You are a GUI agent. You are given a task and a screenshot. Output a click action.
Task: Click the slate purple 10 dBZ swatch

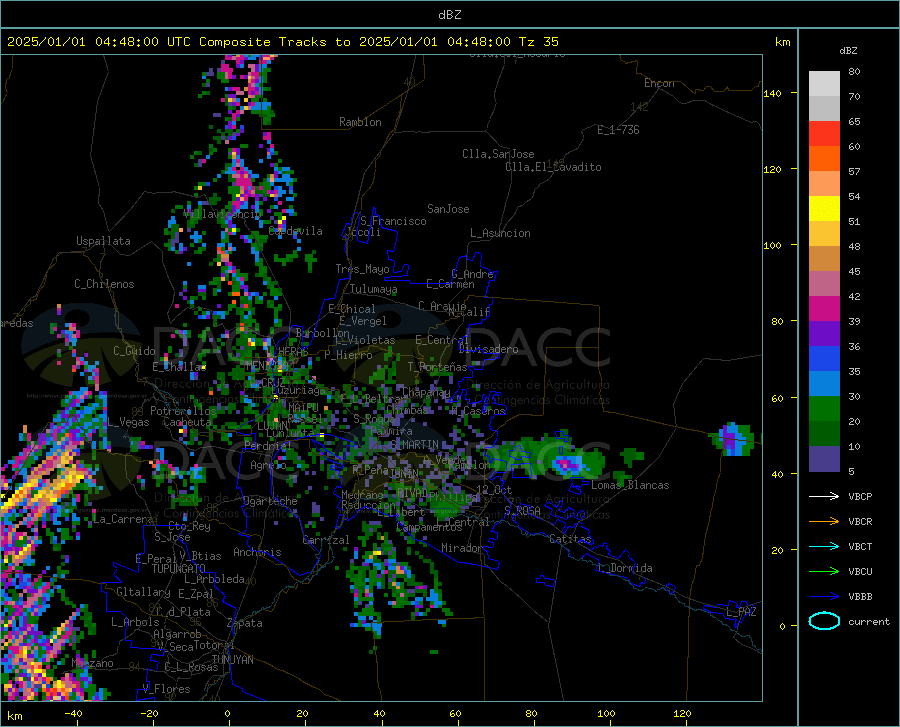pyautogui.click(x=824, y=459)
